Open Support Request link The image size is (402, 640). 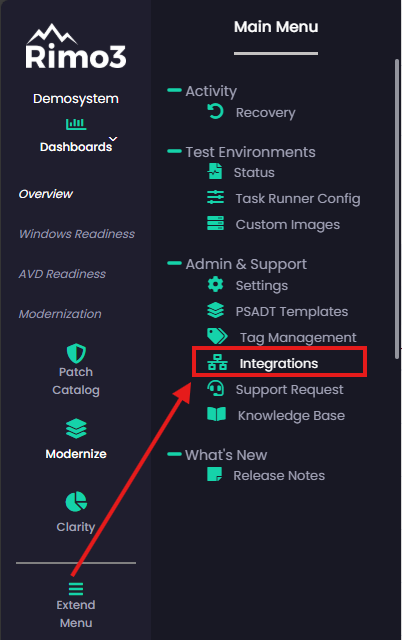pyautogui.click(x=289, y=389)
